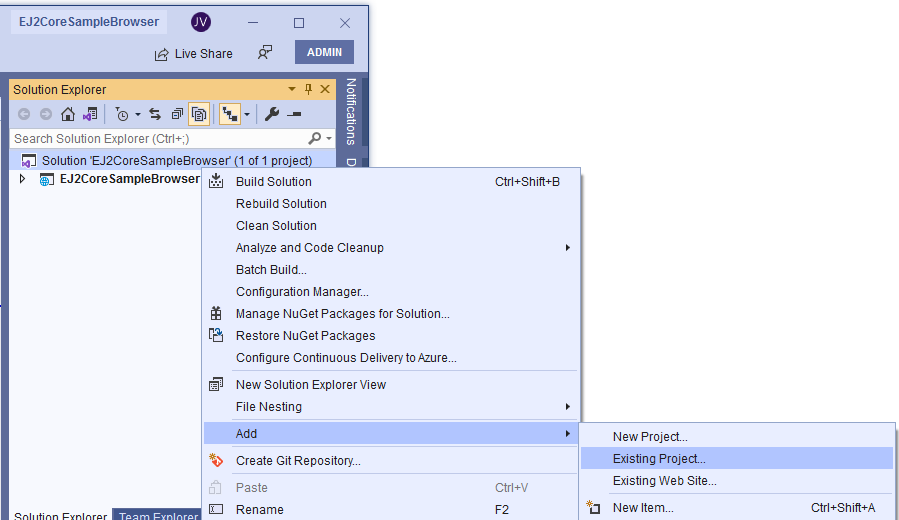899x520 pixels.
Task: Toggle the Auto Hide pin for Solution Explorer
Action: click(308, 89)
